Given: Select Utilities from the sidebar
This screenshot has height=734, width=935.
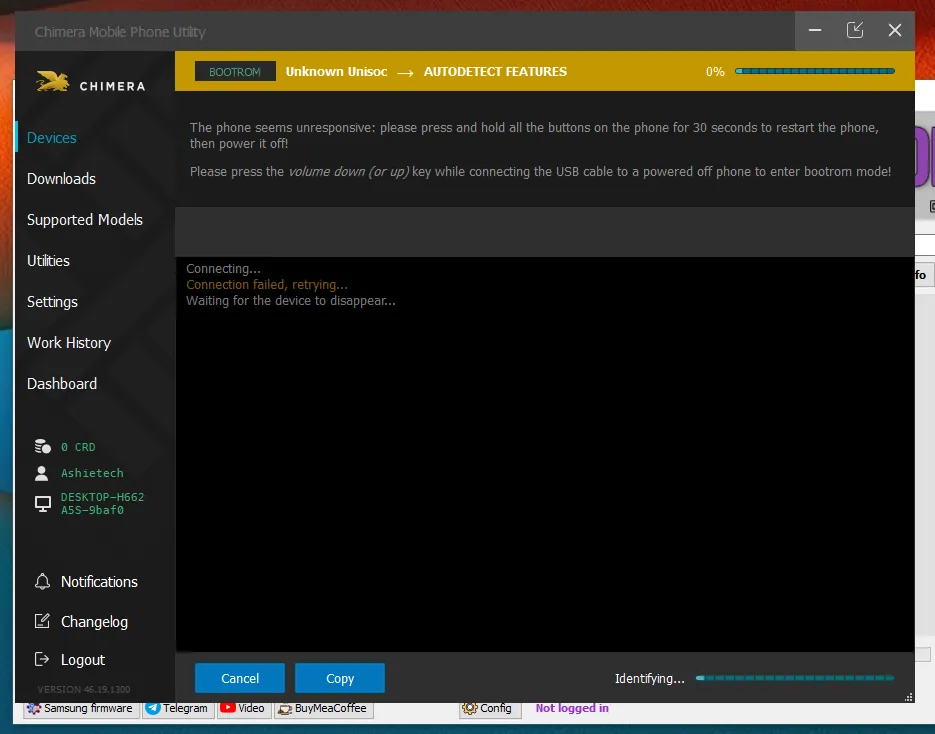Looking at the screenshot, I should (48, 261).
